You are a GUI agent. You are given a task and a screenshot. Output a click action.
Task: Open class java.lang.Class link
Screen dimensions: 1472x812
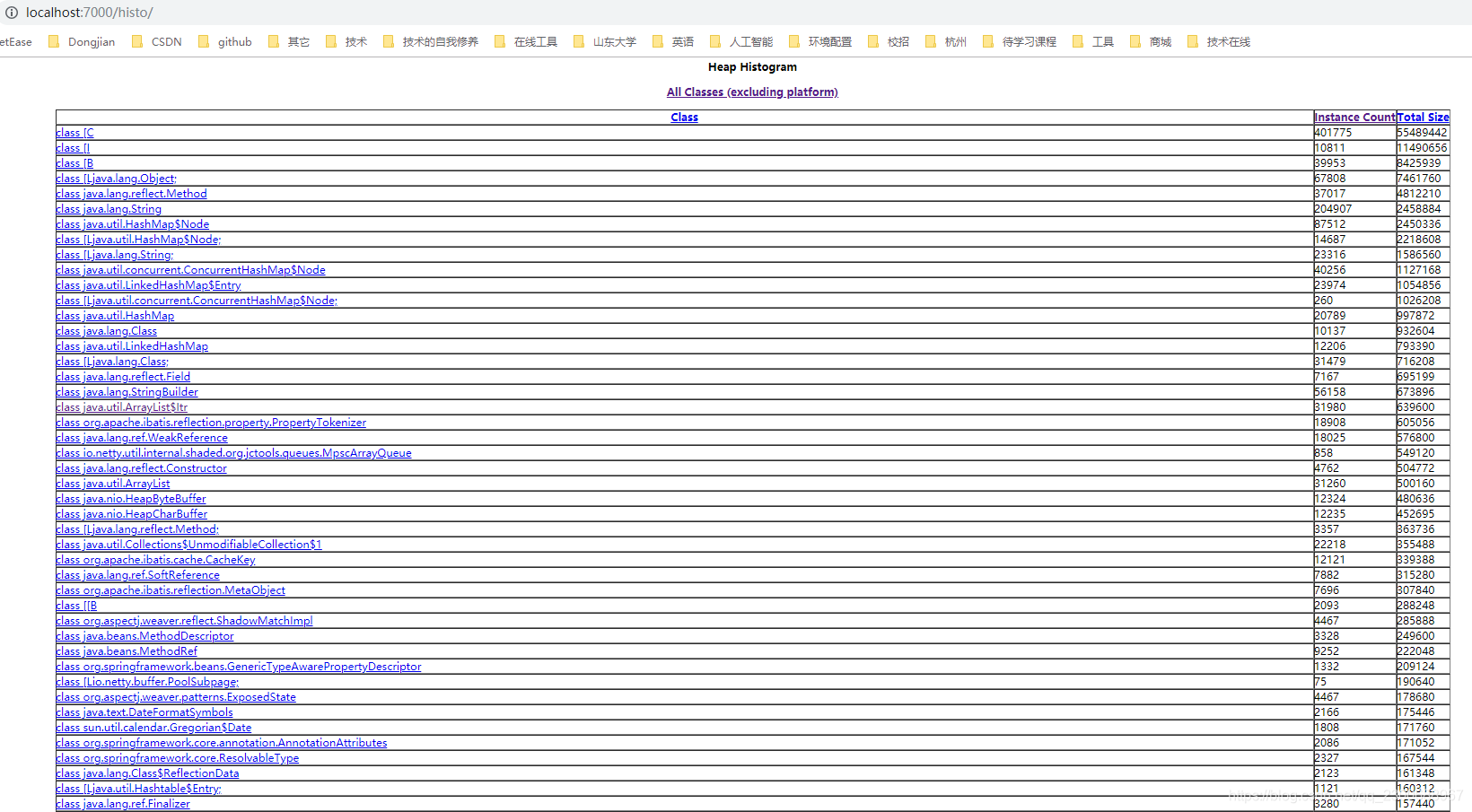click(x=106, y=331)
